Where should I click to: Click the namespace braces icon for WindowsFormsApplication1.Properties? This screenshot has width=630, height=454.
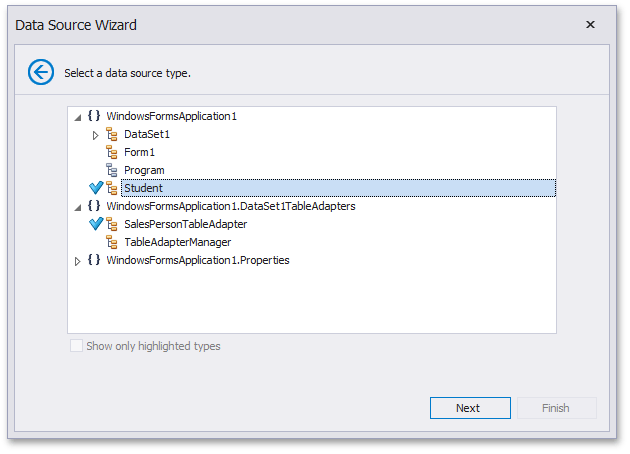click(x=94, y=260)
